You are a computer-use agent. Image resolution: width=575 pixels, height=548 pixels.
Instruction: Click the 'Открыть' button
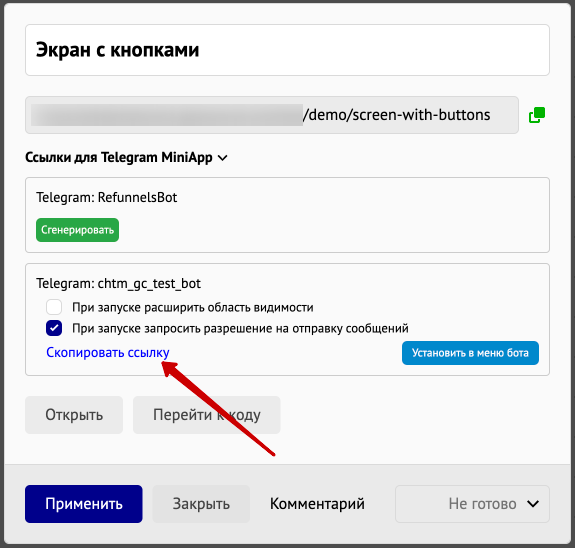74,415
